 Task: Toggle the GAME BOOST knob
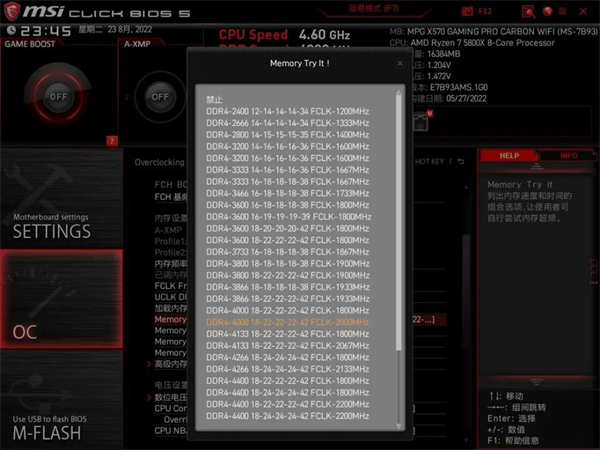click(58, 97)
